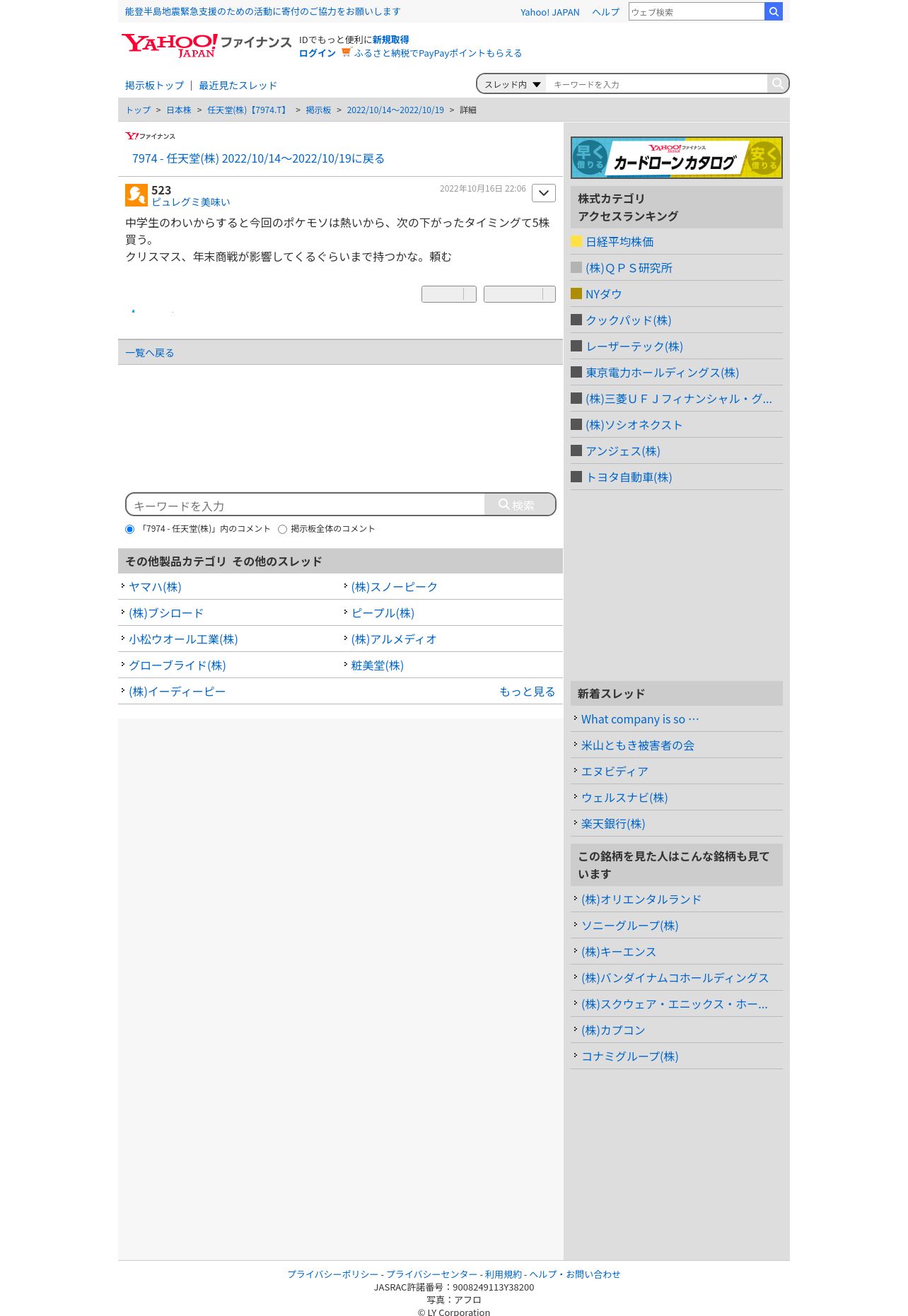Open コナミグループ(株) related stock
The width and height of the screenshot is (908, 1316).
pyautogui.click(x=629, y=1056)
